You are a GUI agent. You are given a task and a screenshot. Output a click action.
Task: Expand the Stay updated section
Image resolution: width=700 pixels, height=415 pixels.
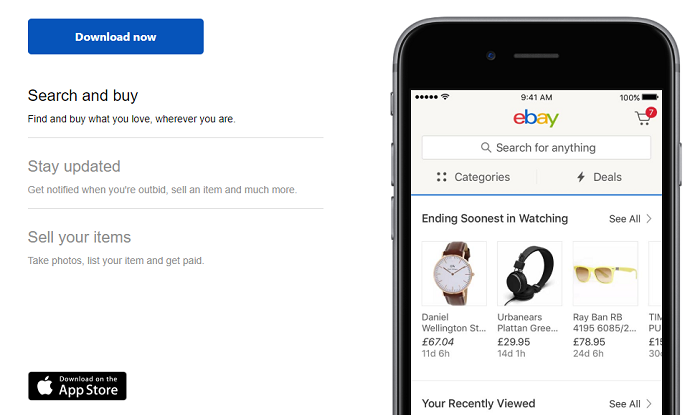[74, 166]
